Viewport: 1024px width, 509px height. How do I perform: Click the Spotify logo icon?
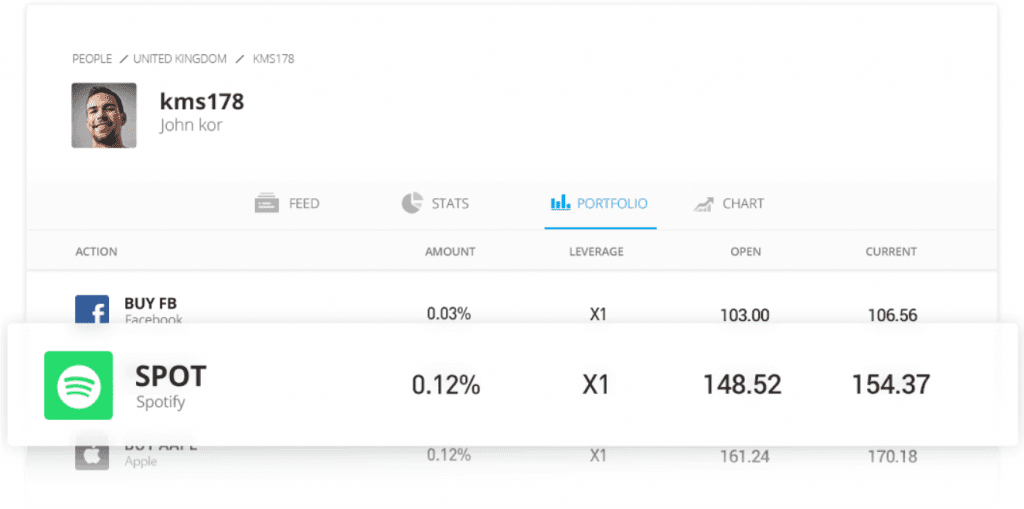pyautogui.click(x=78, y=386)
